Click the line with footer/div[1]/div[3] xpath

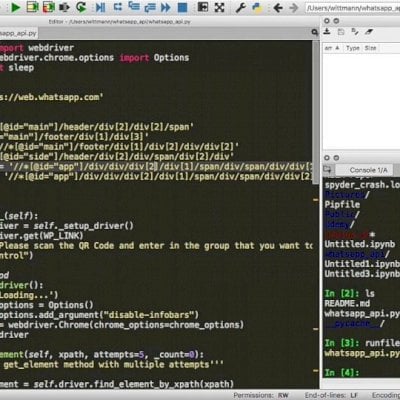pyautogui.click(x=74, y=137)
